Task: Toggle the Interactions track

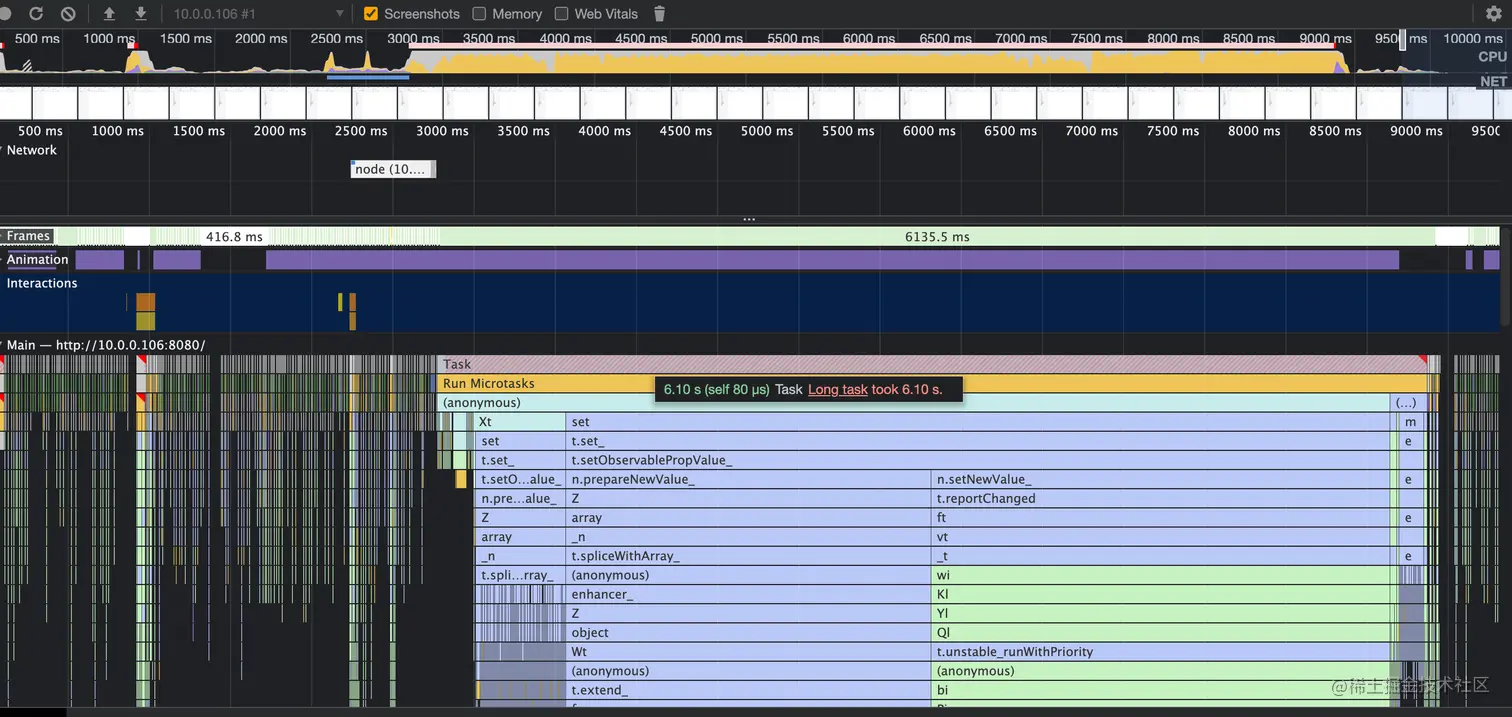Action: tap(41, 283)
